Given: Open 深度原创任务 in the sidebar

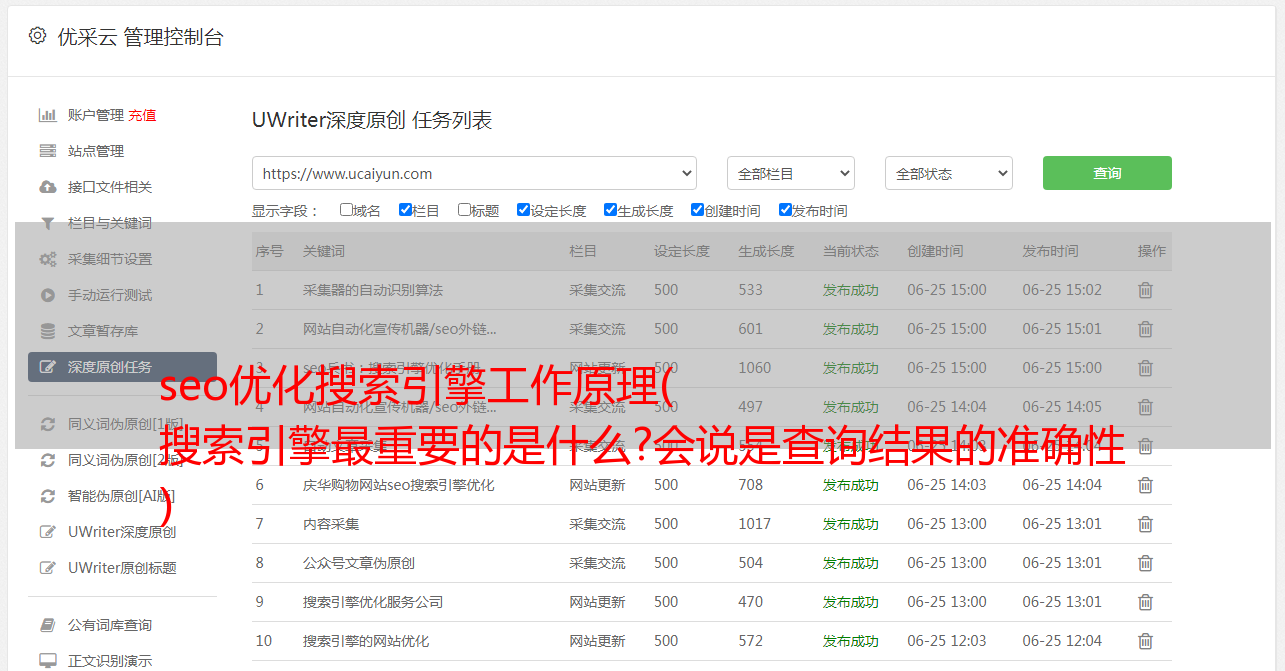Looking at the screenshot, I should coord(122,367).
